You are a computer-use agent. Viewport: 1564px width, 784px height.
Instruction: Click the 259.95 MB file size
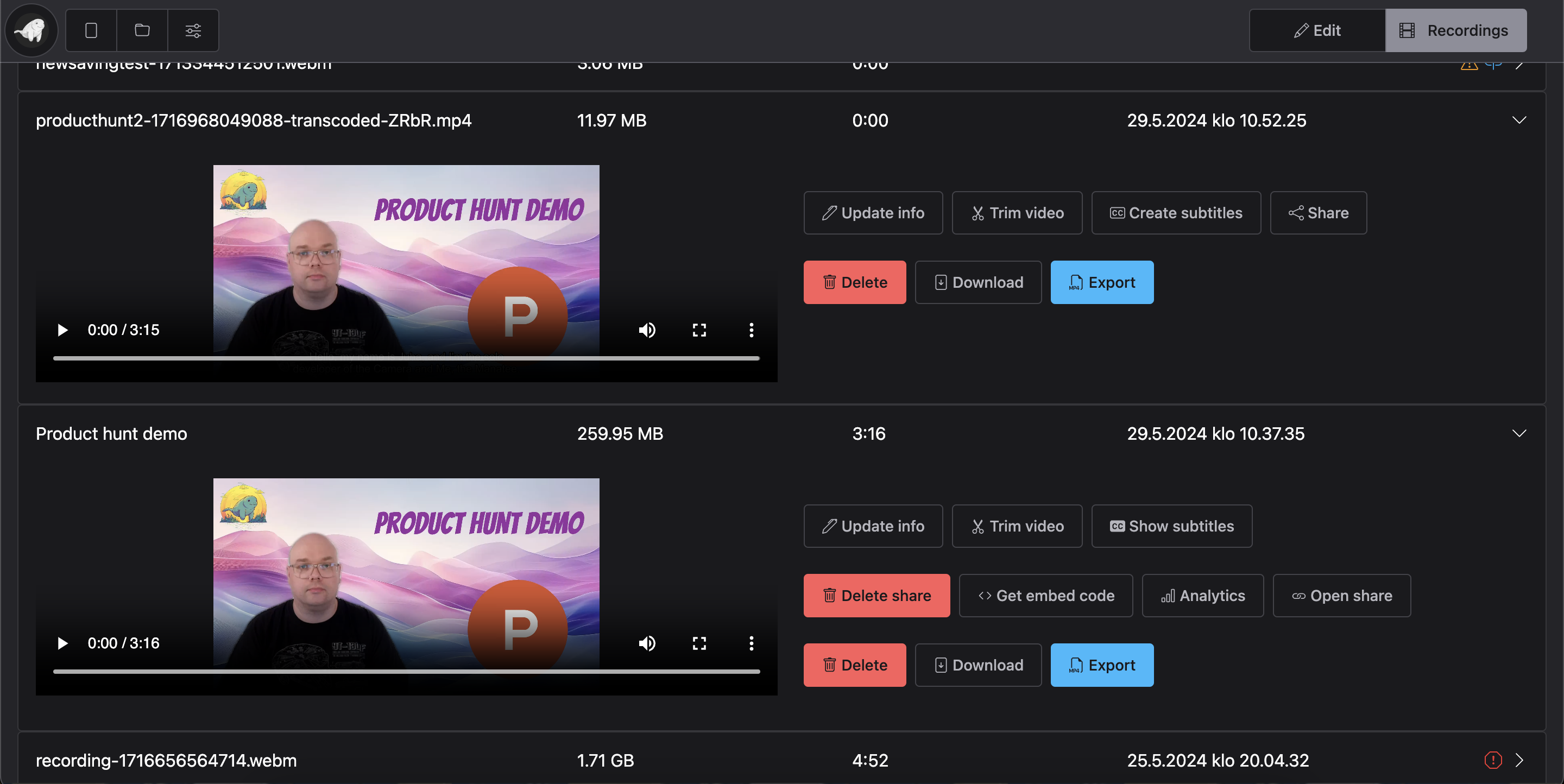click(x=620, y=433)
